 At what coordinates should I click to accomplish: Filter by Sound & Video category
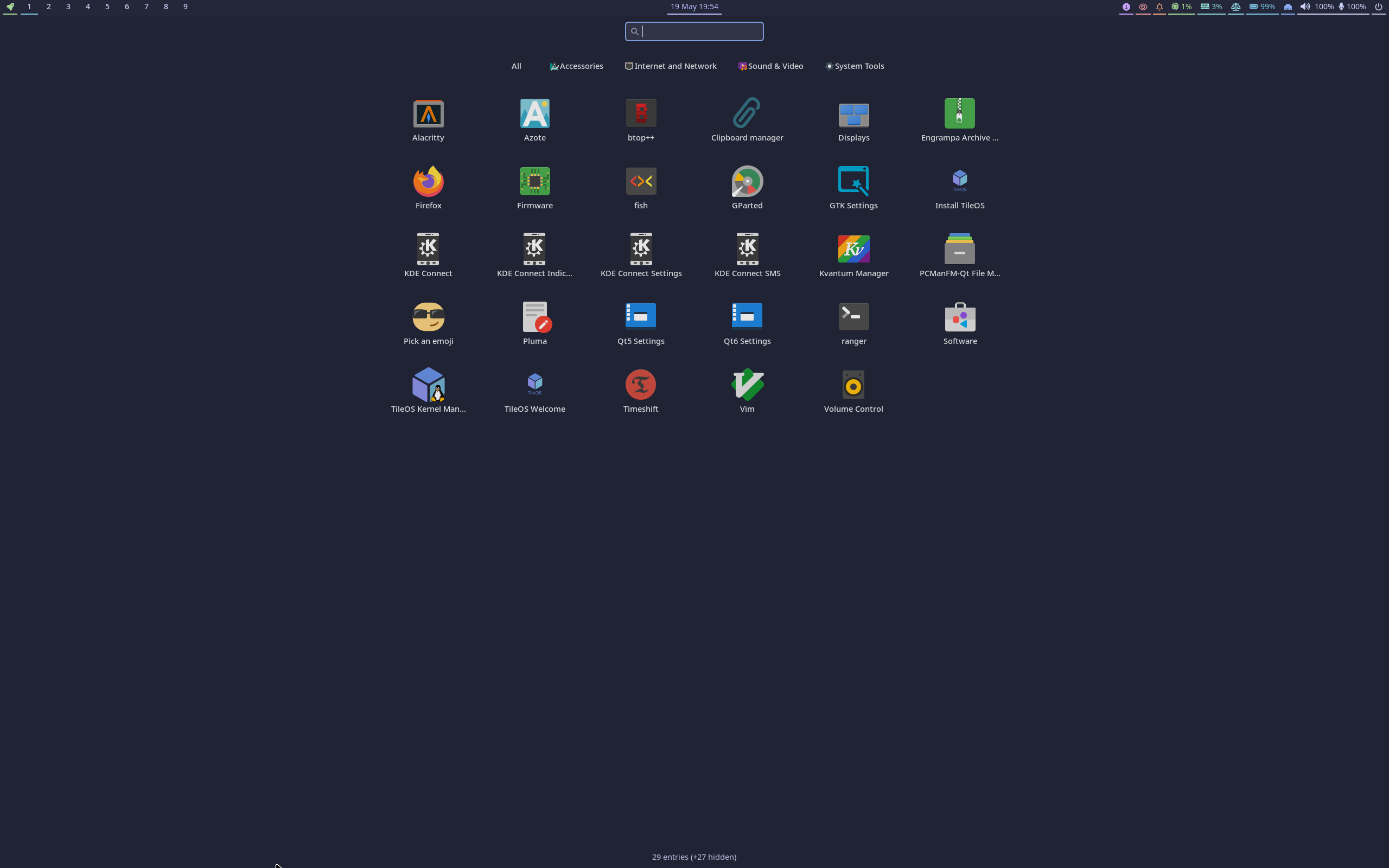[770, 66]
